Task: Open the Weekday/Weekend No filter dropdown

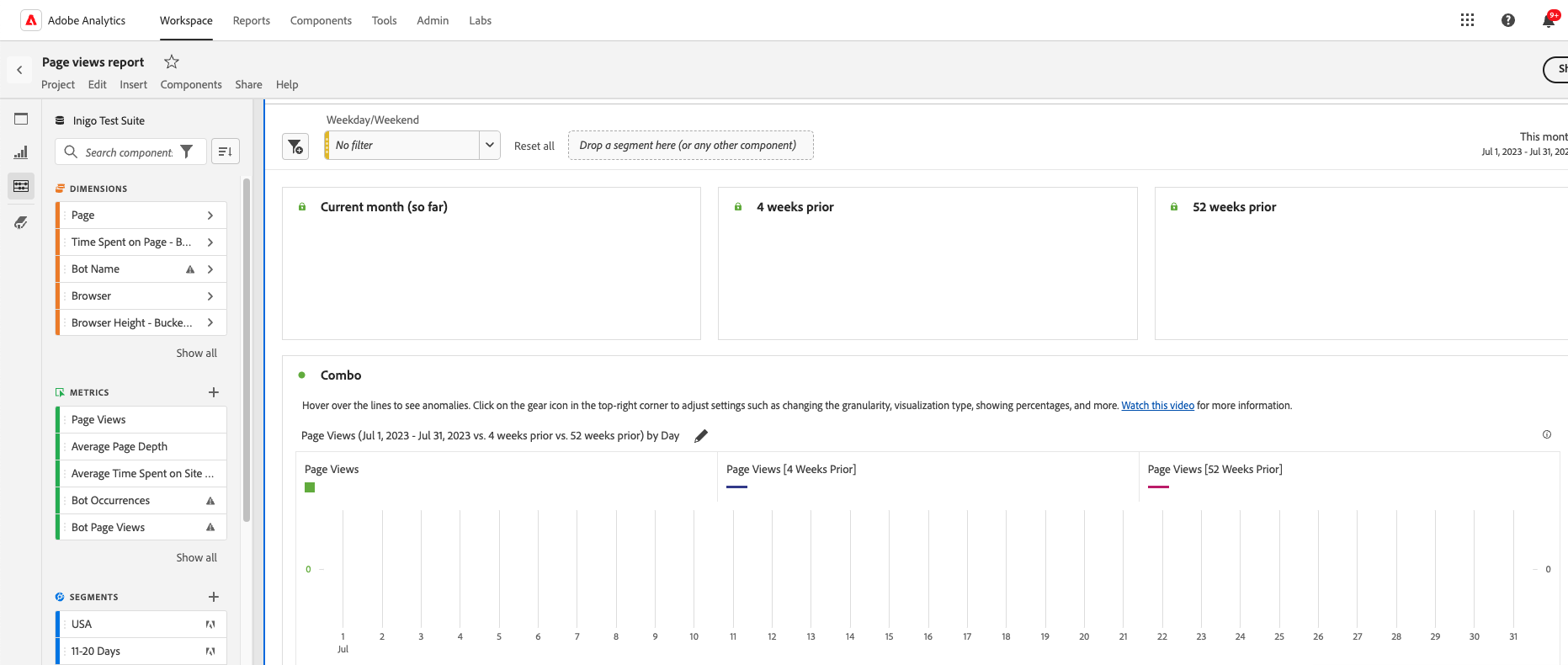Action: coord(489,145)
